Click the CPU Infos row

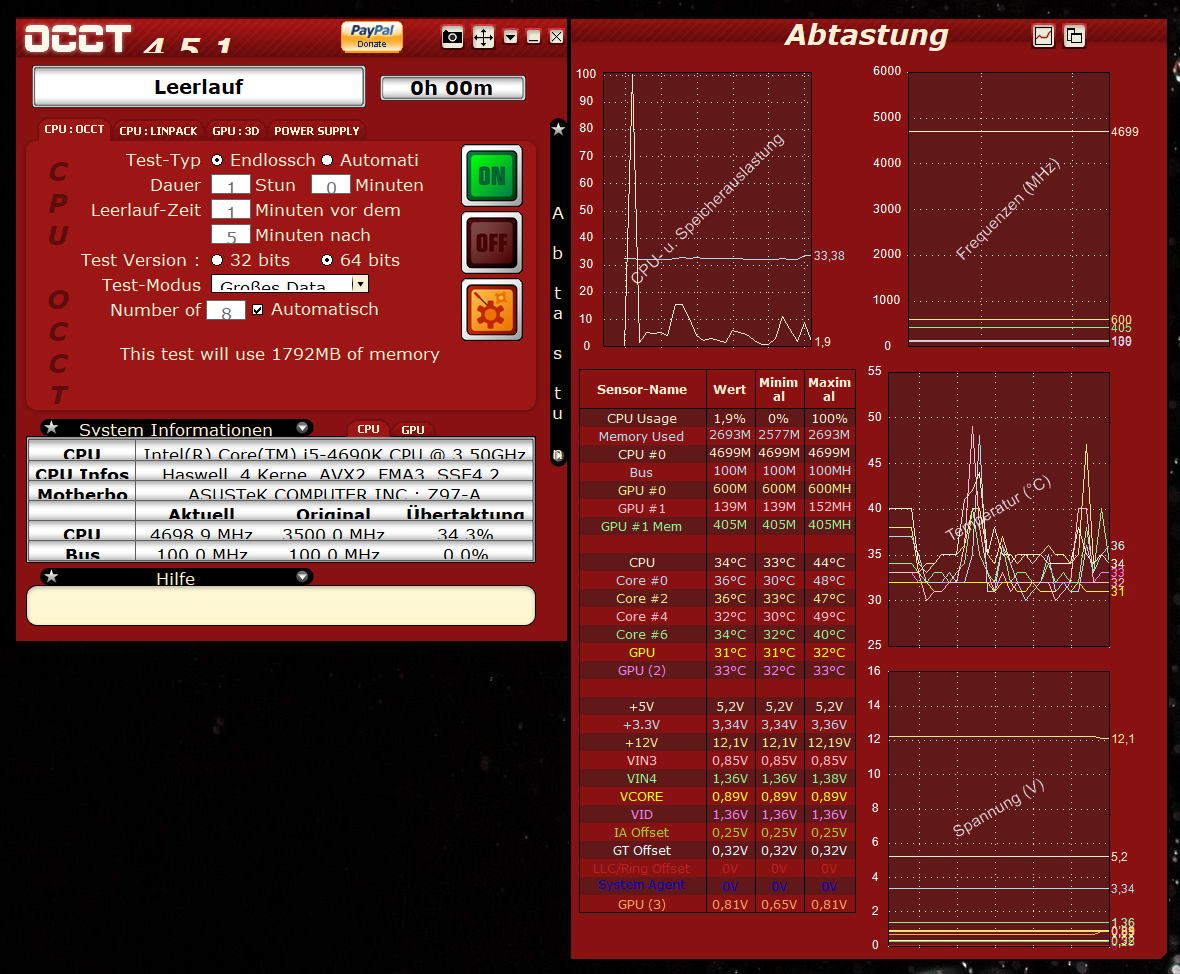(281, 473)
